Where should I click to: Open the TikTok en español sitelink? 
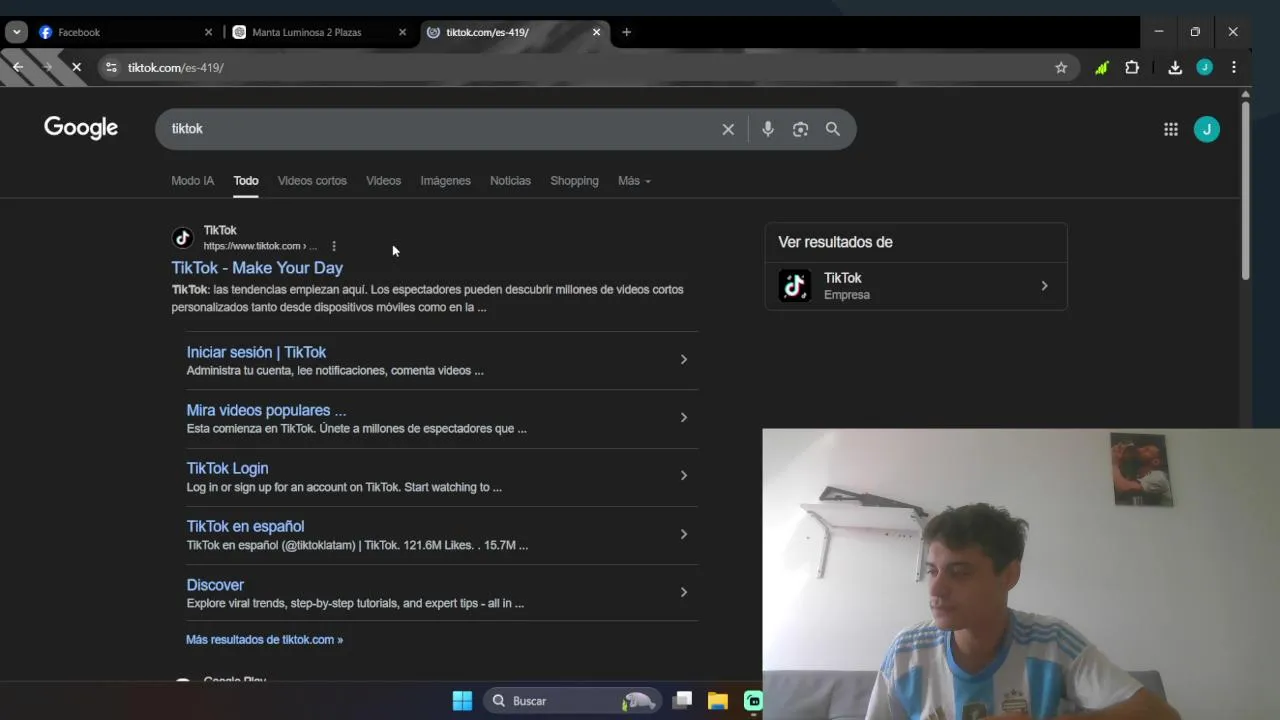tap(245, 526)
